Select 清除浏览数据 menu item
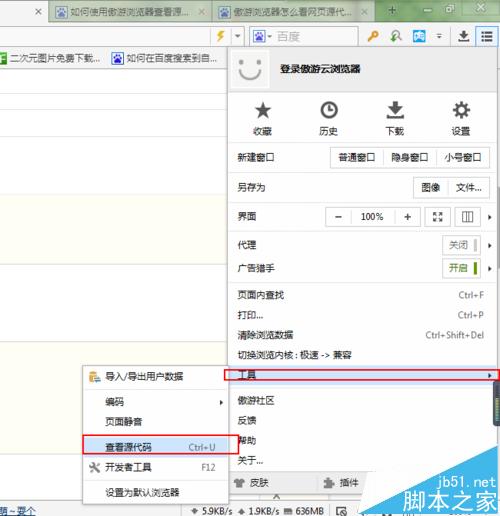 [x=363, y=335]
